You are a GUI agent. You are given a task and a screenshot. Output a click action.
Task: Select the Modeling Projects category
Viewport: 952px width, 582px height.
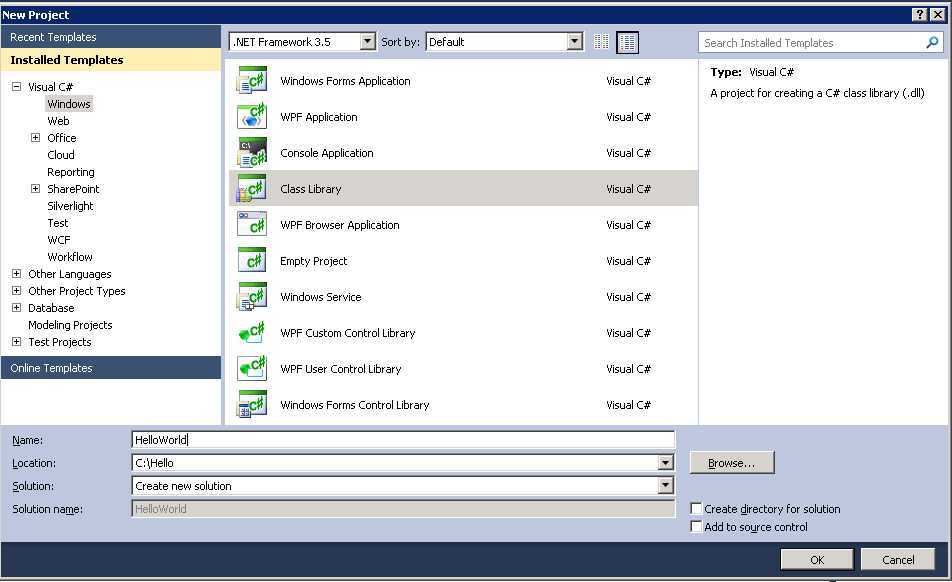tap(70, 325)
